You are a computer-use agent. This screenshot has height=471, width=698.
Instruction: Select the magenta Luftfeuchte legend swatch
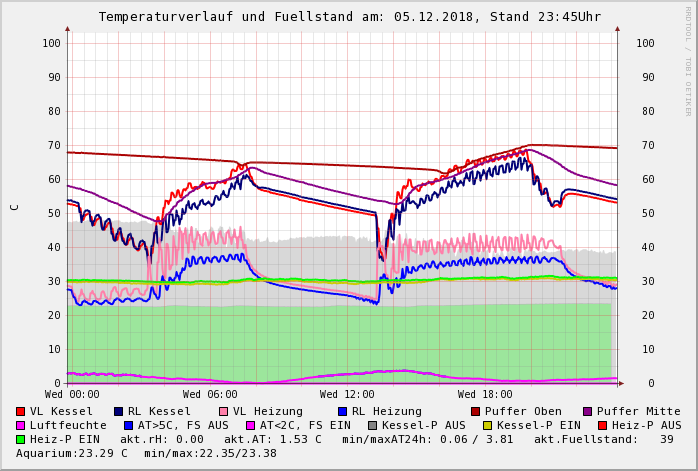point(21,425)
